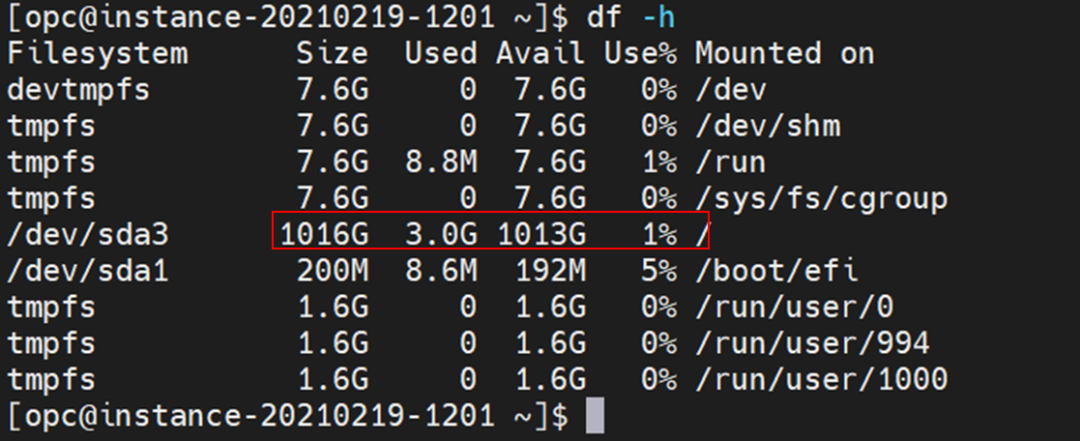Click the '200M' size value

tap(332, 271)
